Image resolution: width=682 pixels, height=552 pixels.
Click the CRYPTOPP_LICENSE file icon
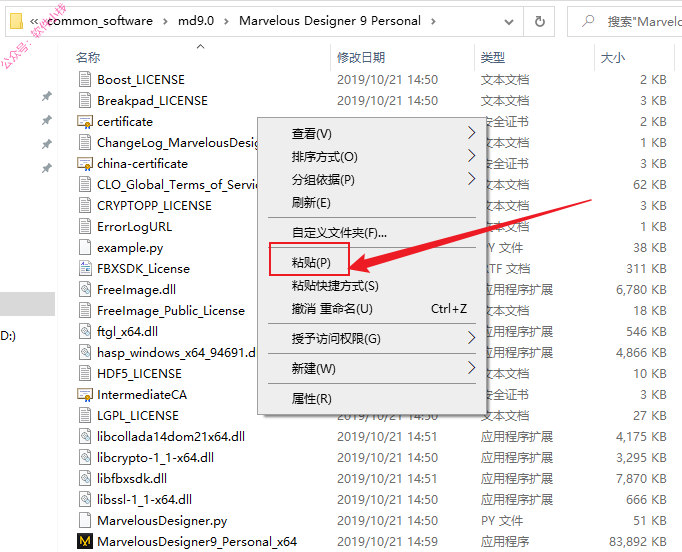[85, 205]
